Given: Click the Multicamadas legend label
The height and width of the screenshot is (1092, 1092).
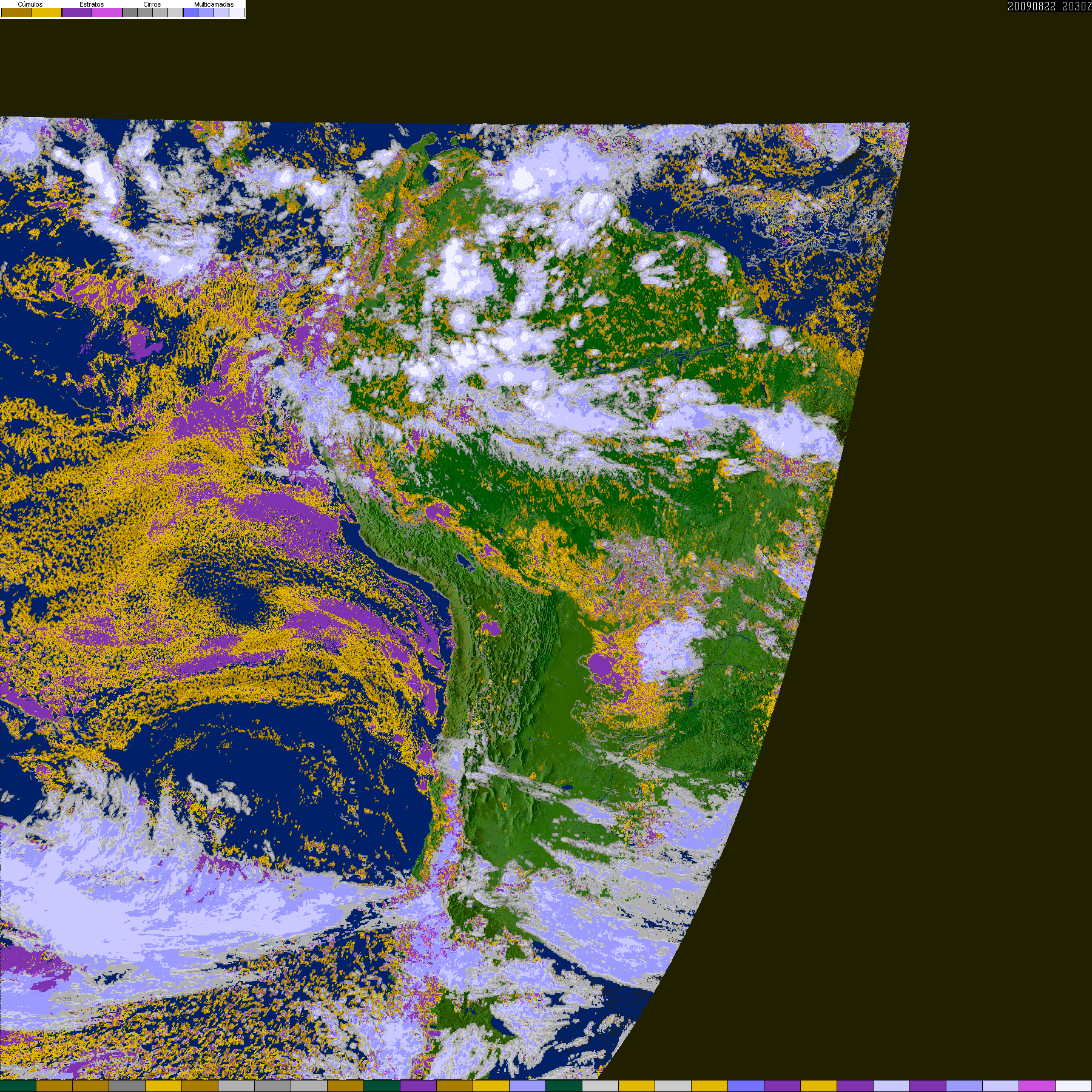Looking at the screenshot, I should coord(214,4).
